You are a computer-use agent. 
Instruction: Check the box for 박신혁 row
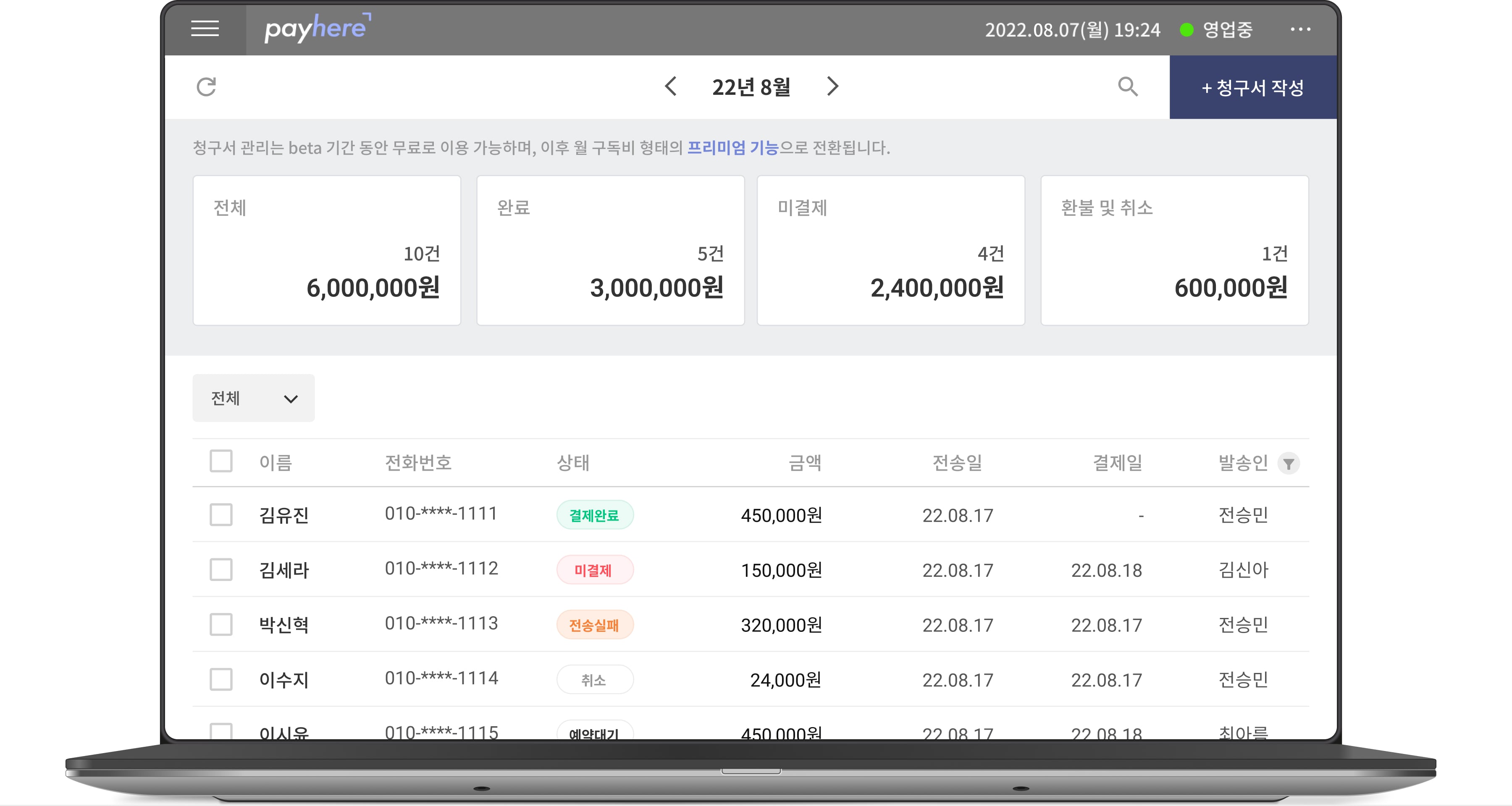tap(220, 624)
